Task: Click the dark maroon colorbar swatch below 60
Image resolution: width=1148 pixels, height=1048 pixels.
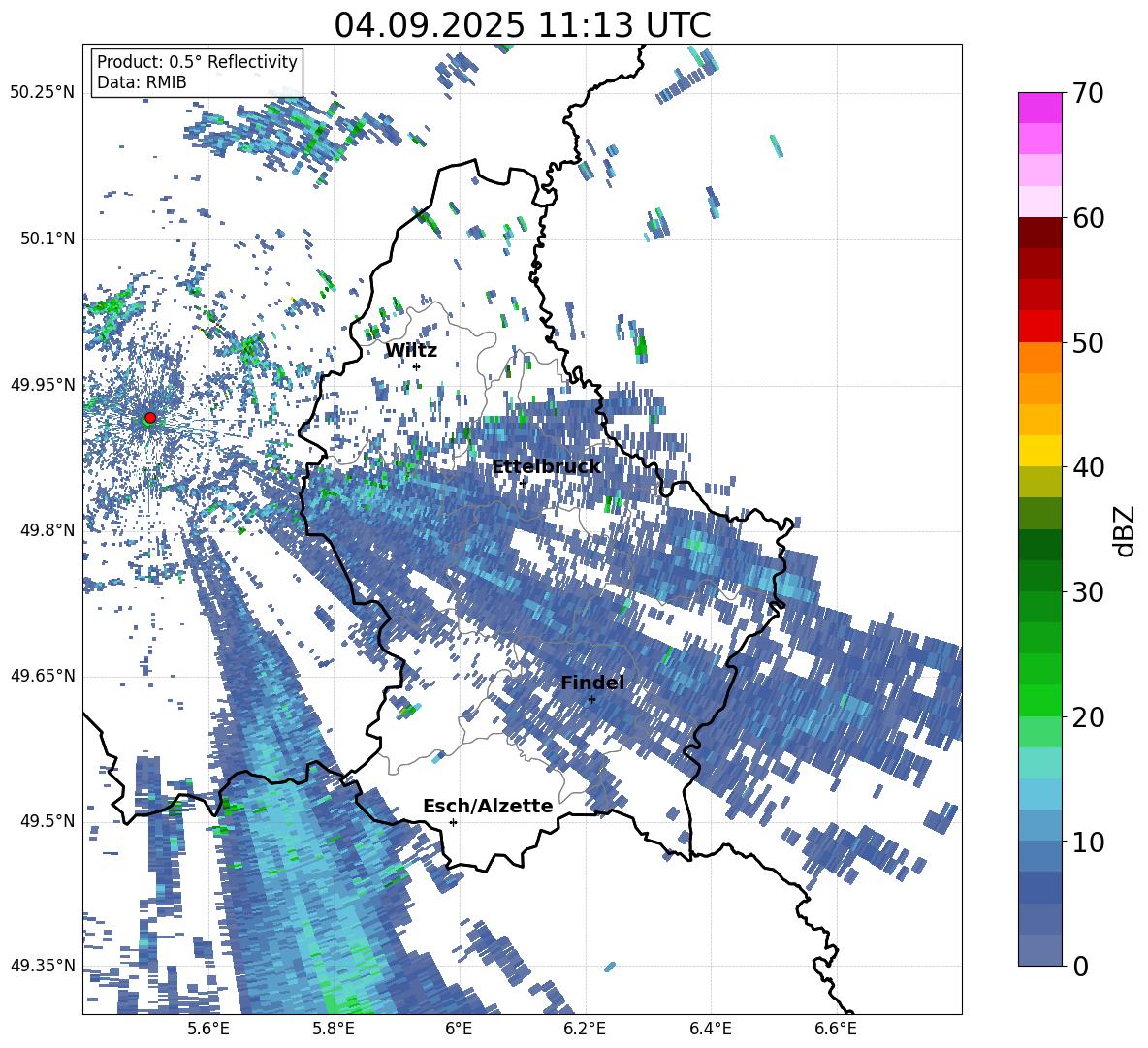Action: 1039,232
